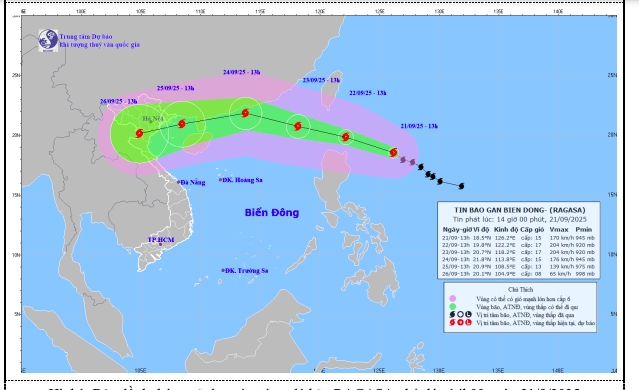The image size is (639, 390).
Task: Click the easternmost black past-position storm marker
Action: pyautogui.click(x=461, y=186)
